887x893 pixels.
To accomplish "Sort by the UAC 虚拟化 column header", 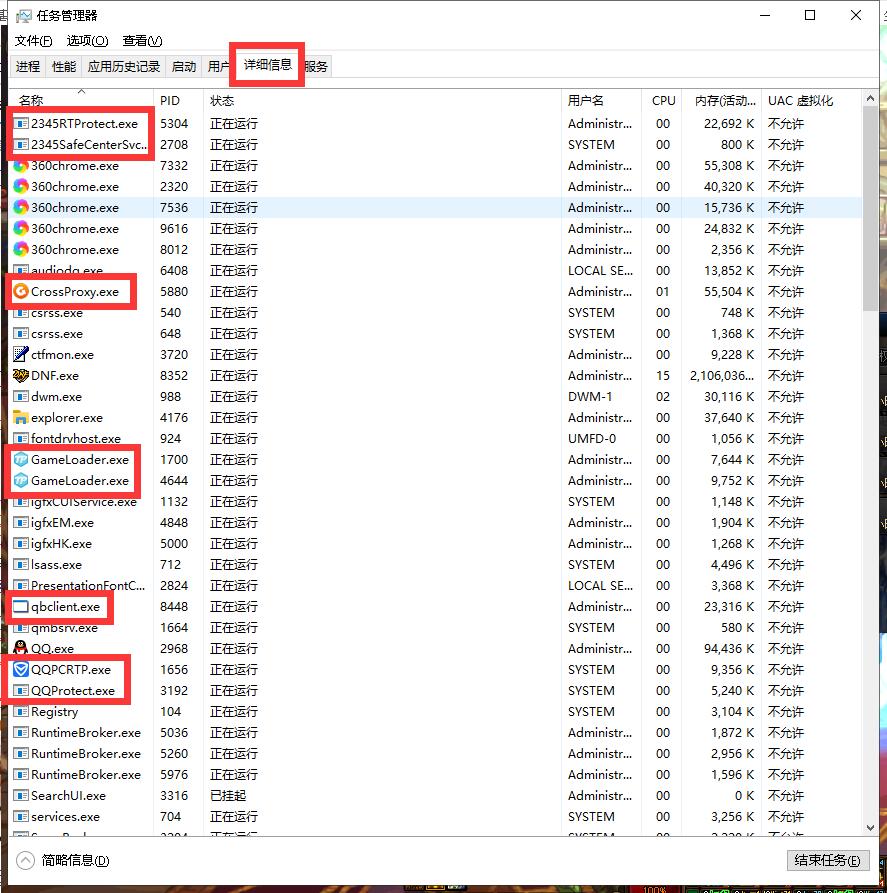I will pyautogui.click(x=811, y=101).
